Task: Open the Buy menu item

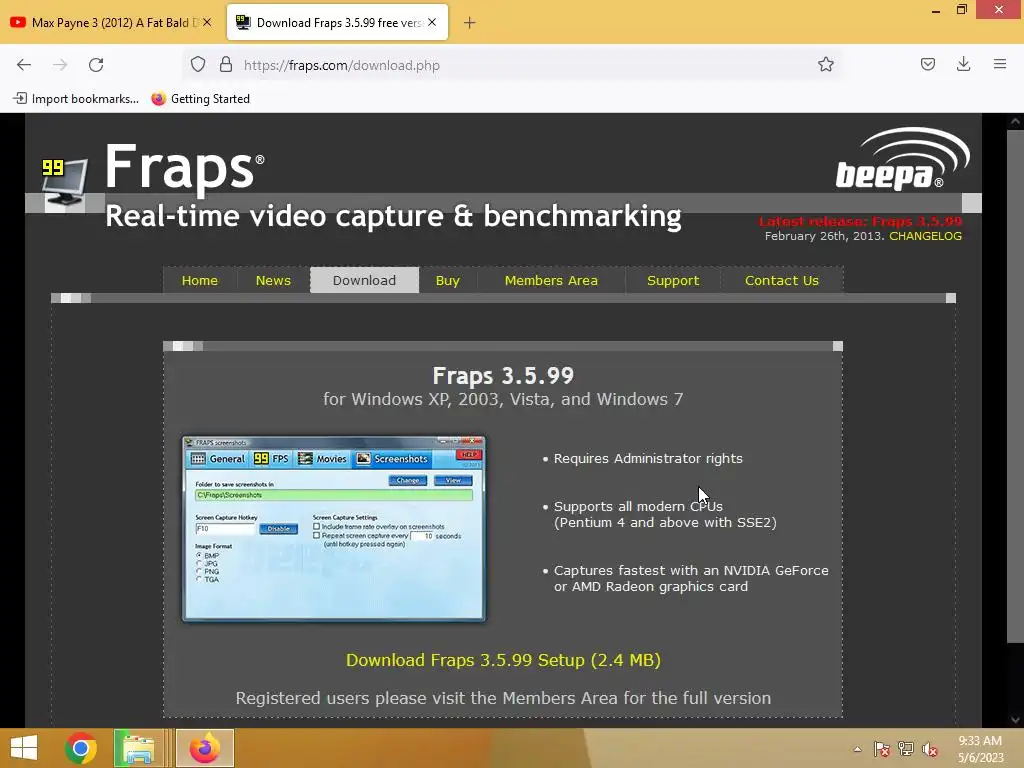Action: pyautogui.click(x=448, y=280)
